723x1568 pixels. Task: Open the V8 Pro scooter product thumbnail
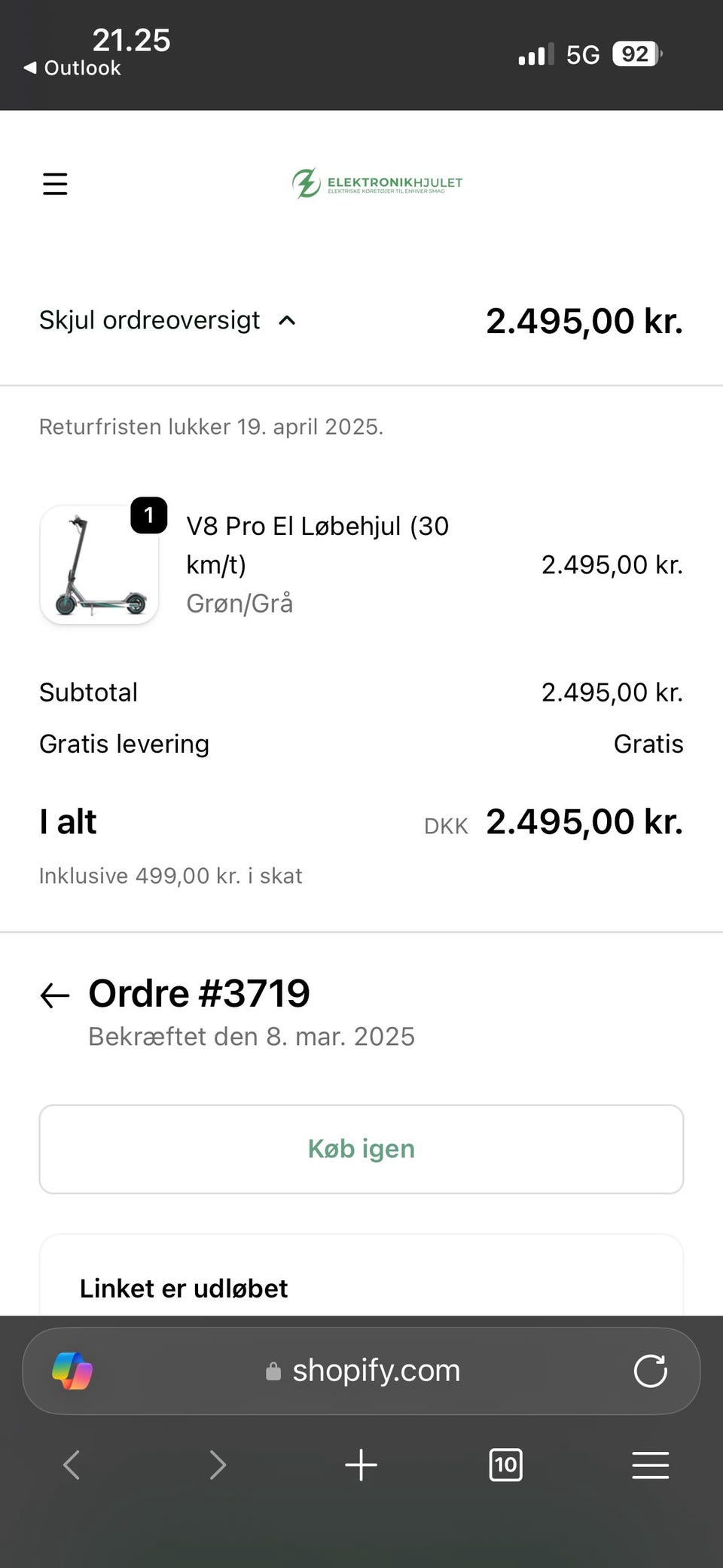pyautogui.click(x=99, y=565)
